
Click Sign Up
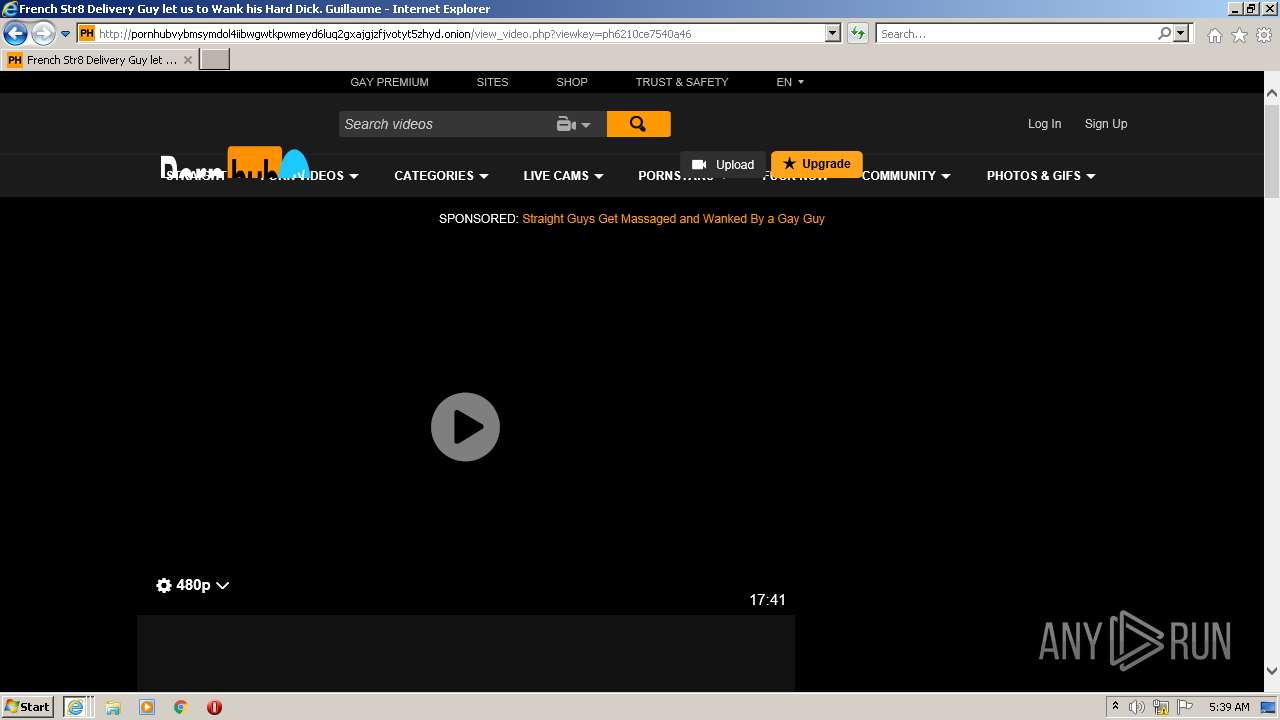[1106, 124]
